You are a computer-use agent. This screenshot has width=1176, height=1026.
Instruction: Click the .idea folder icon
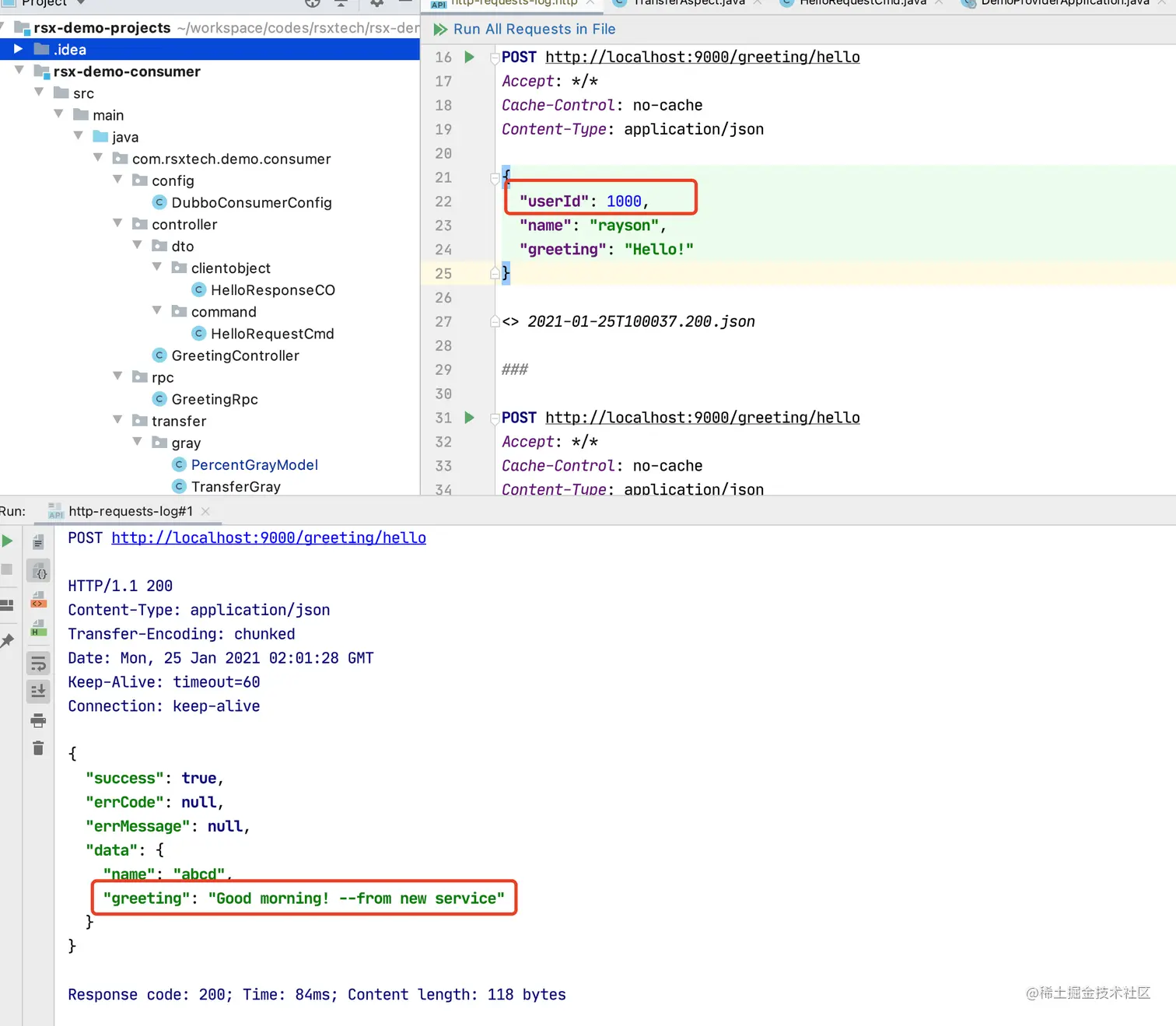point(42,49)
